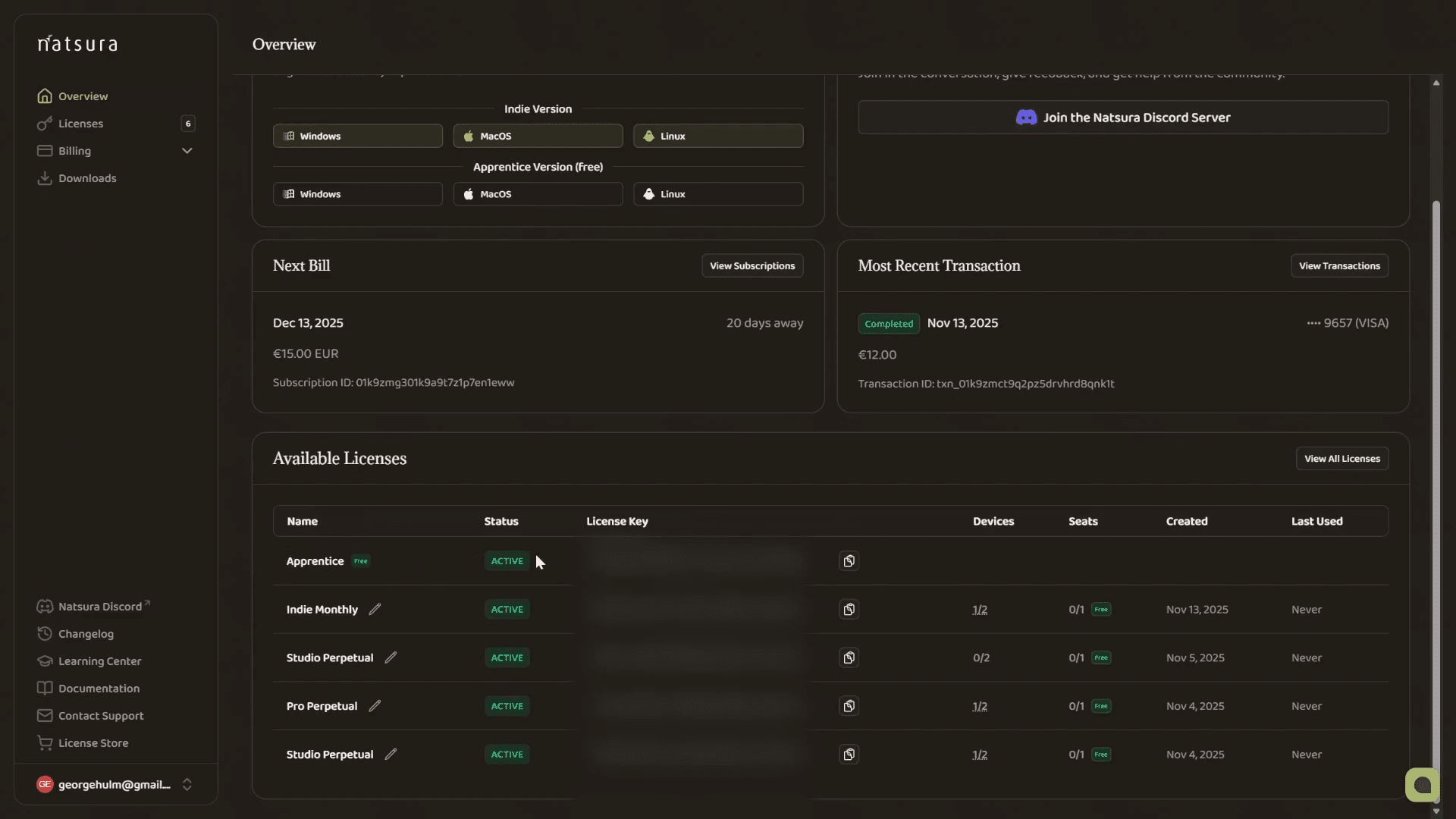Join the Natsura Discord Server
Image resolution: width=1456 pixels, height=819 pixels.
[x=1122, y=118]
